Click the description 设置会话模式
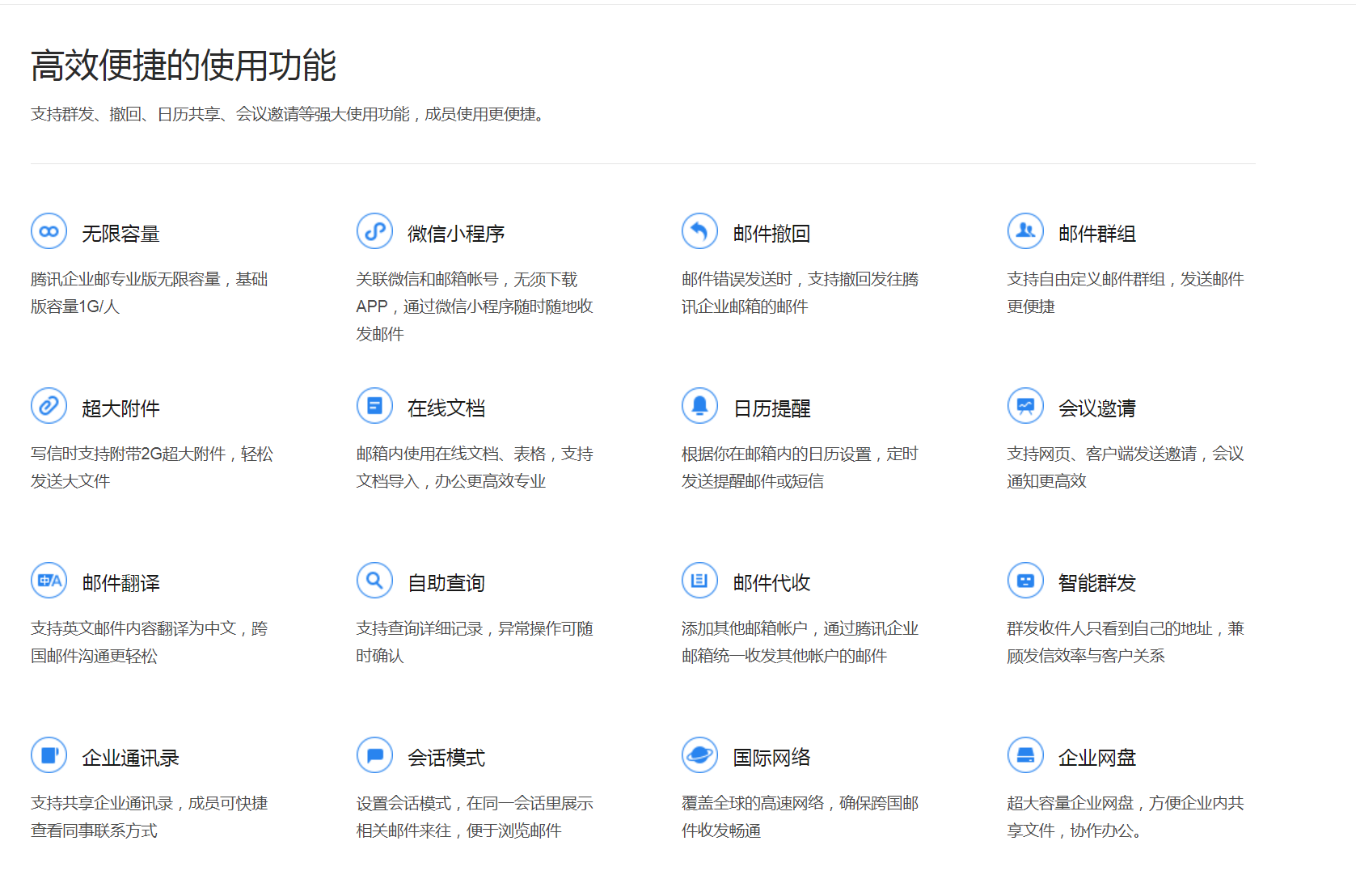Viewport: 1356px width, 896px height. [x=475, y=817]
